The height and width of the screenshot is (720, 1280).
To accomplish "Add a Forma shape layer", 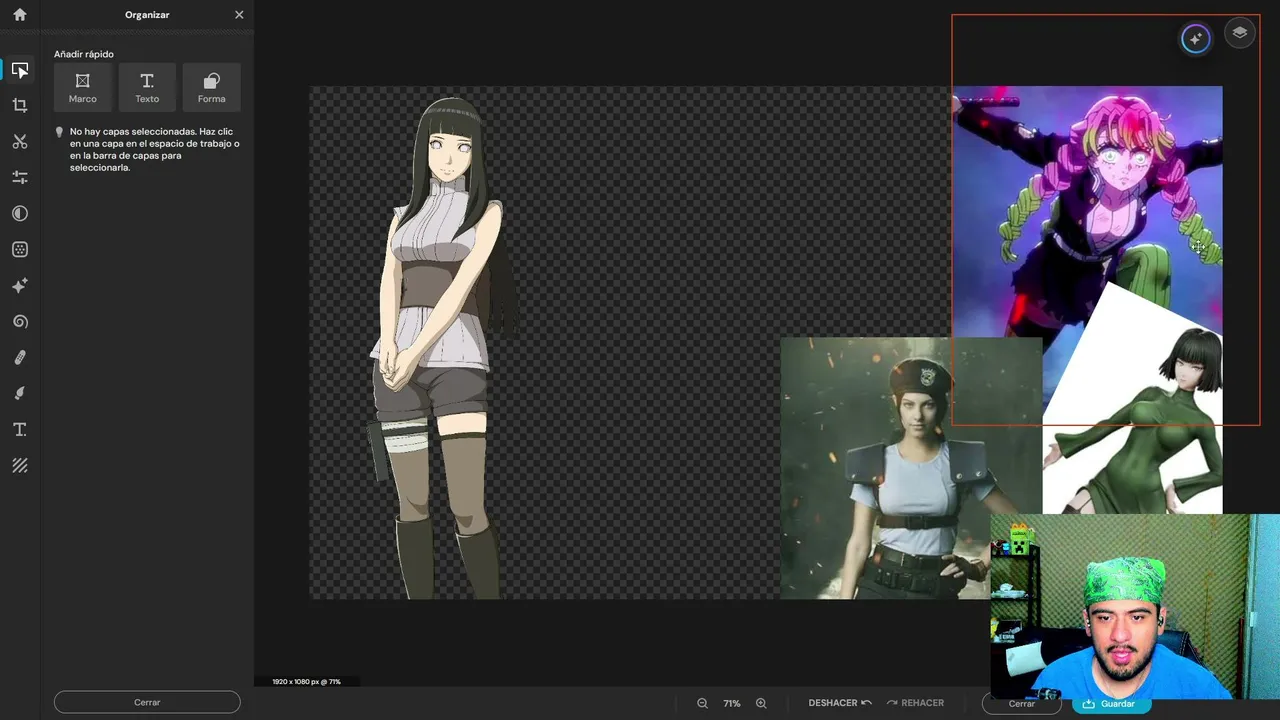I will (x=212, y=87).
